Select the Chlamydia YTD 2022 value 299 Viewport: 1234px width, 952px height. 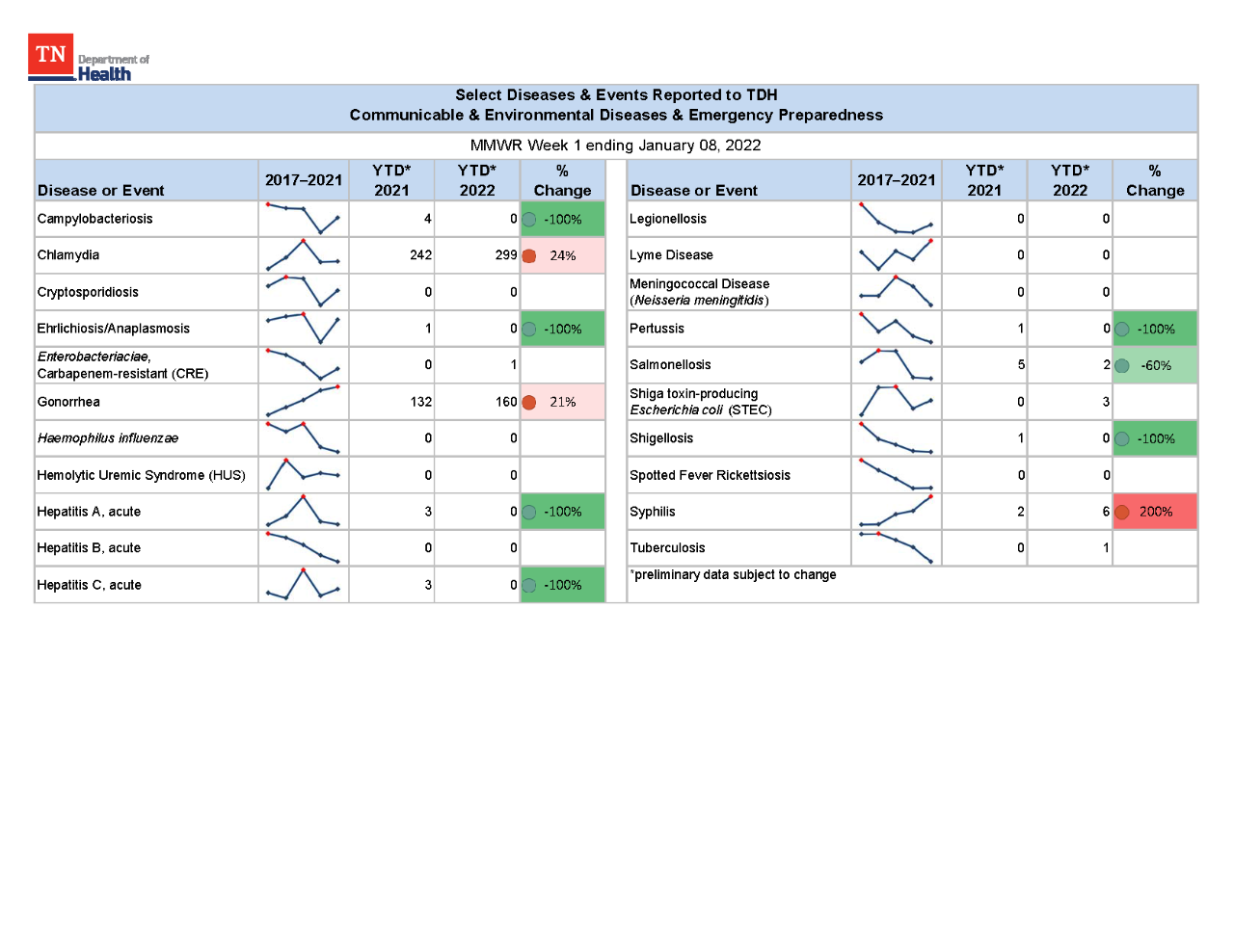[x=506, y=255]
